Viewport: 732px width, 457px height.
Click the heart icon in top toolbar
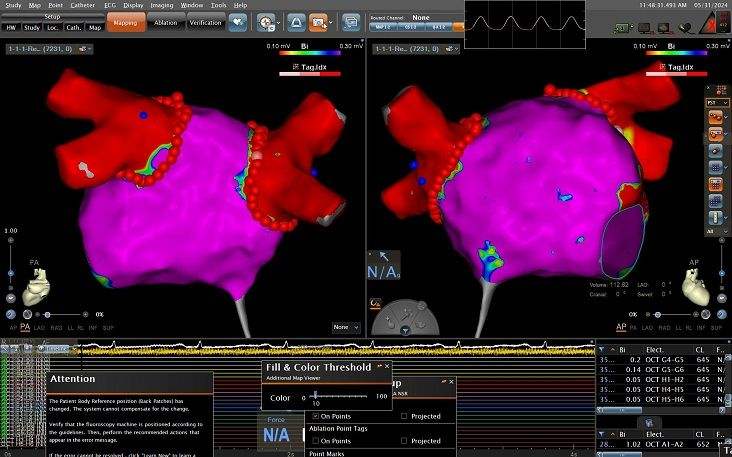pyautogui.click(x=238, y=21)
